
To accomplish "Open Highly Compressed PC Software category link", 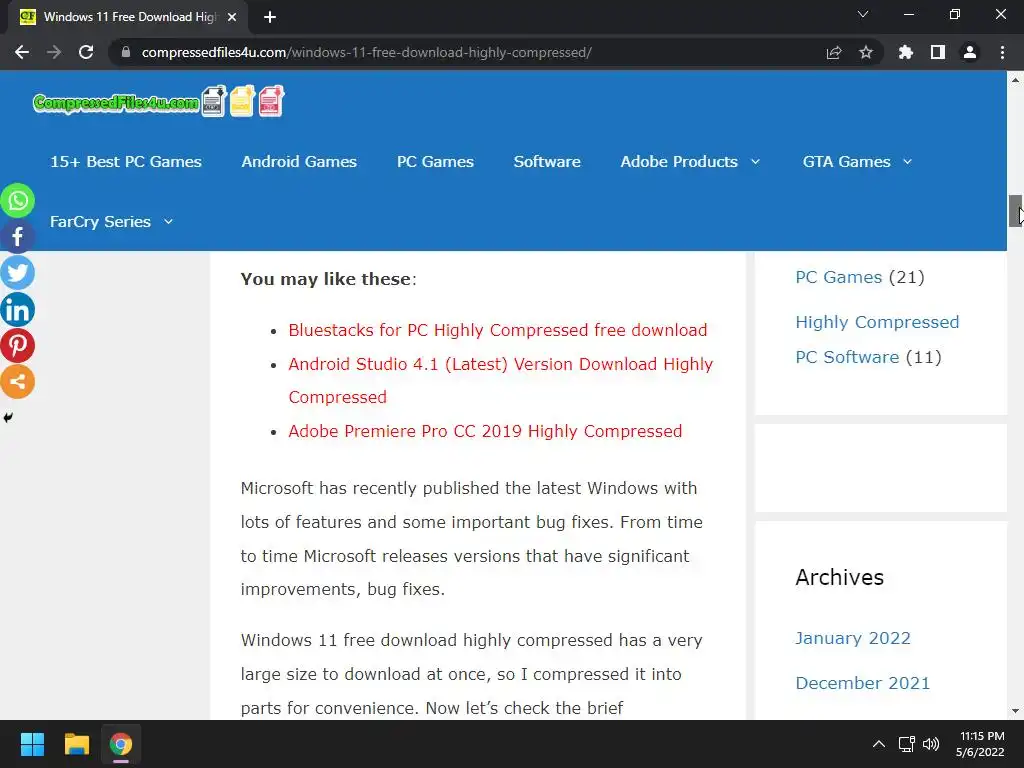I will [877, 340].
